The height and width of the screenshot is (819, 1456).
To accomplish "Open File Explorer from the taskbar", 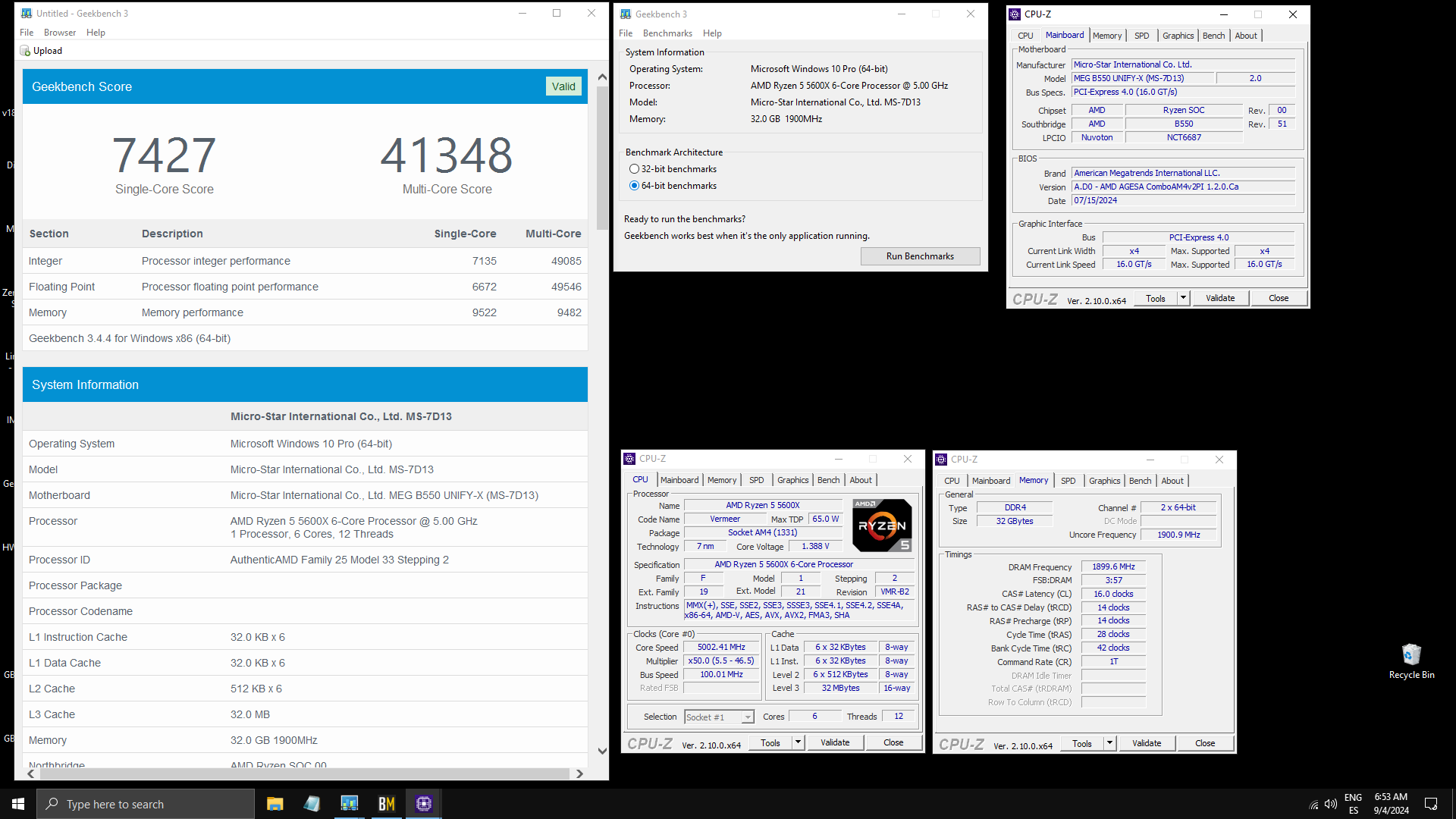I will pos(275,804).
